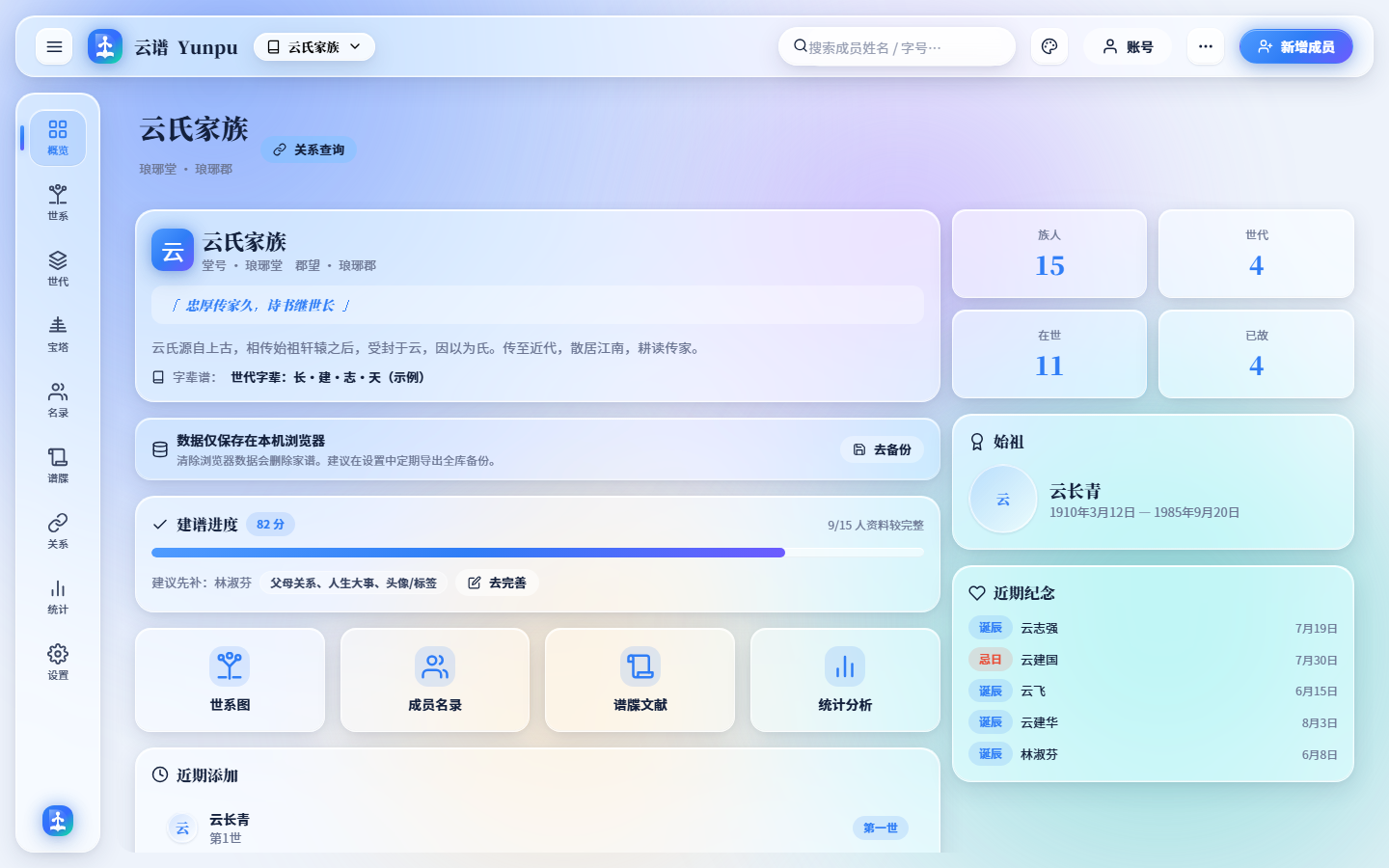Click the 云 family emblem icon

point(173,251)
